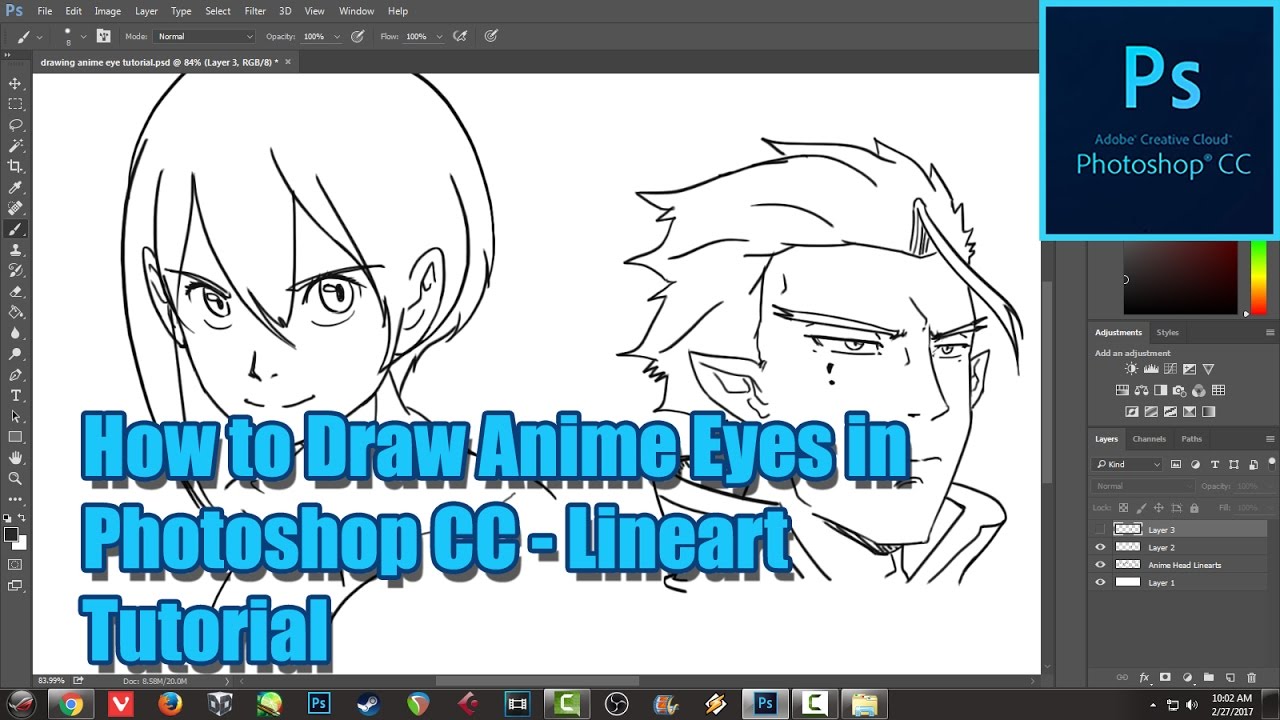
Task: Create new group folder icon
Action: click(1208, 677)
